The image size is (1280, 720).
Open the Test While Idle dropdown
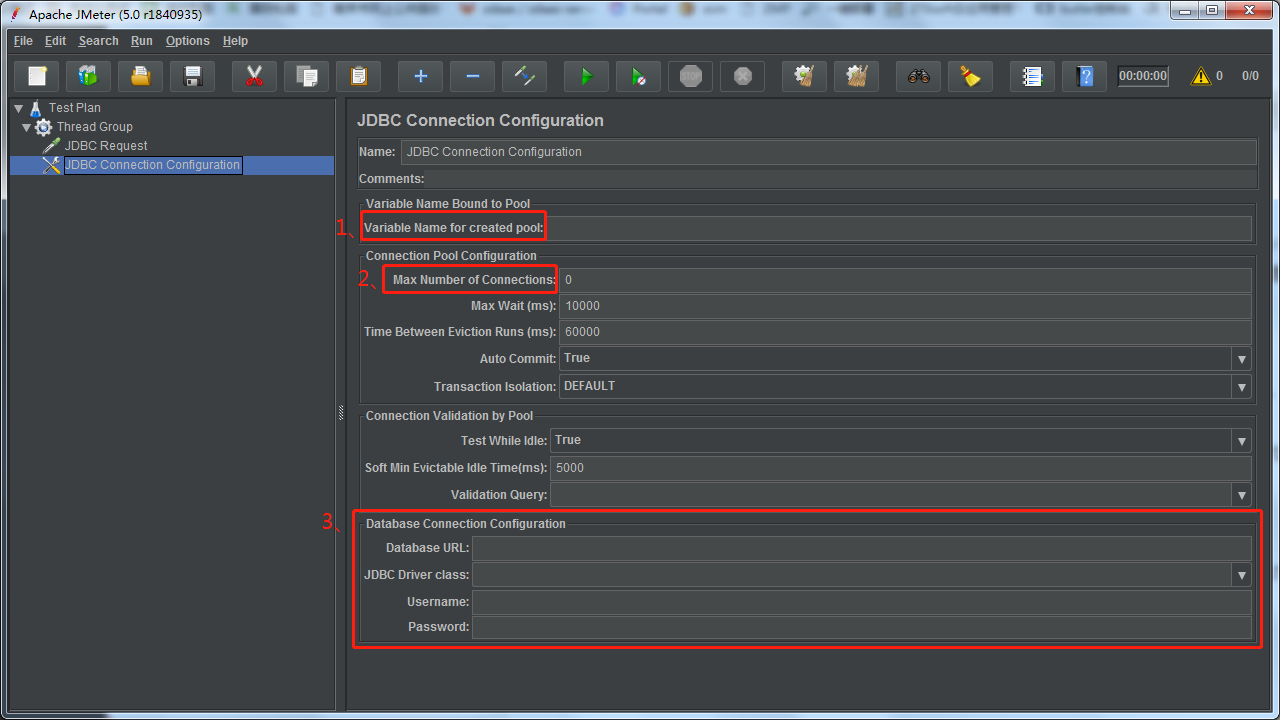click(x=1242, y=441)
